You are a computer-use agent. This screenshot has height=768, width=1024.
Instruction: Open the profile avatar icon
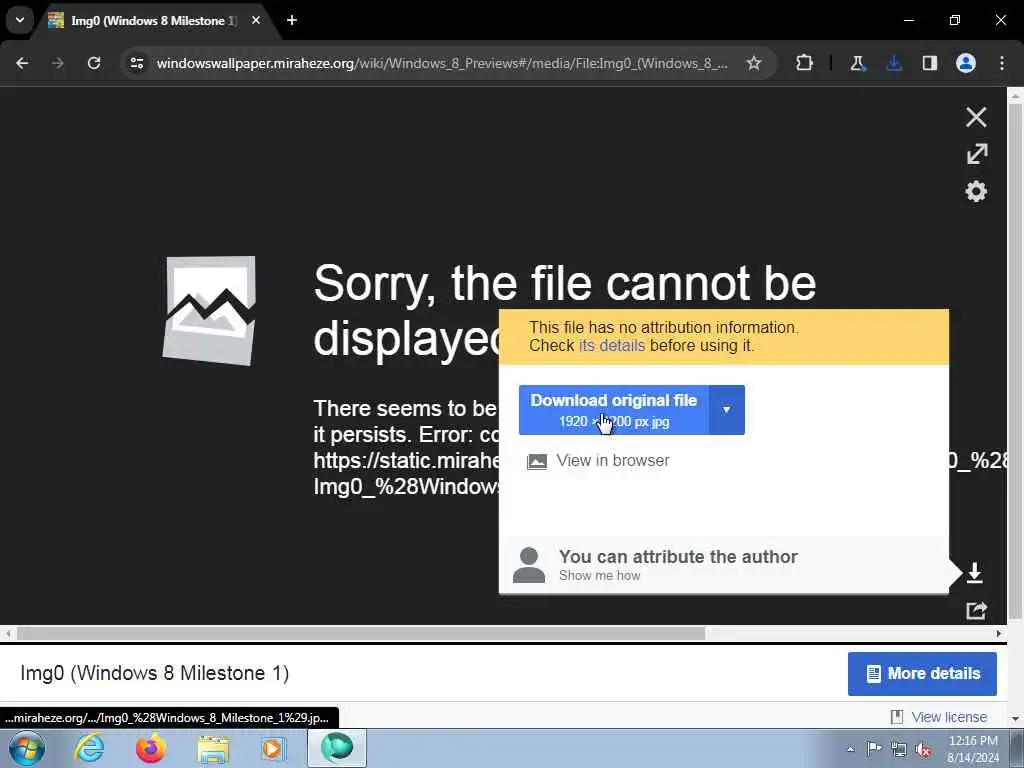(966, 63)
